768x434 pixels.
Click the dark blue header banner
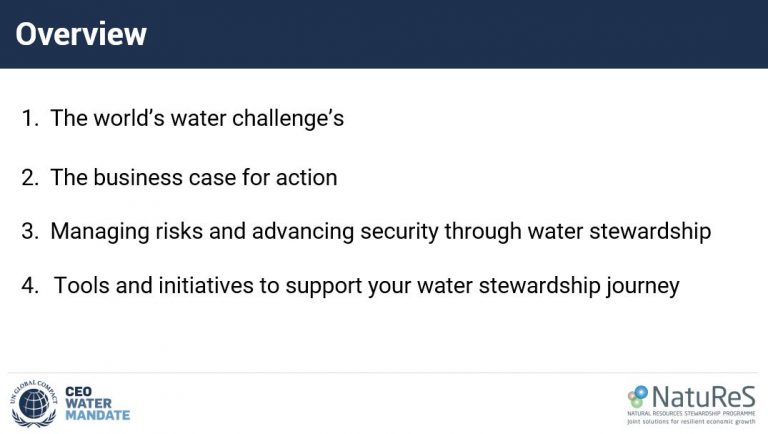click(384, 34)
